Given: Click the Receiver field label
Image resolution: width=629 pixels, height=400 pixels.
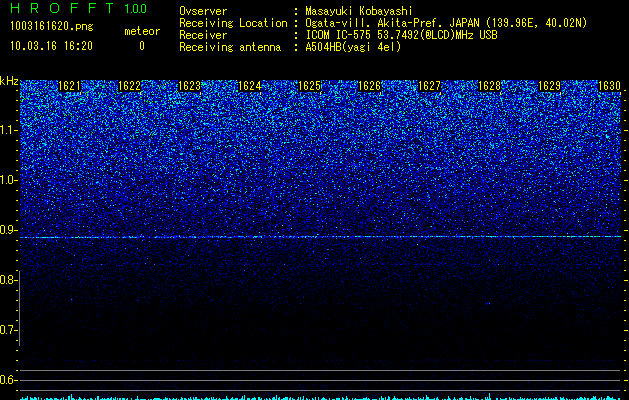Looking at the screenshot, I should pos(203,35).
